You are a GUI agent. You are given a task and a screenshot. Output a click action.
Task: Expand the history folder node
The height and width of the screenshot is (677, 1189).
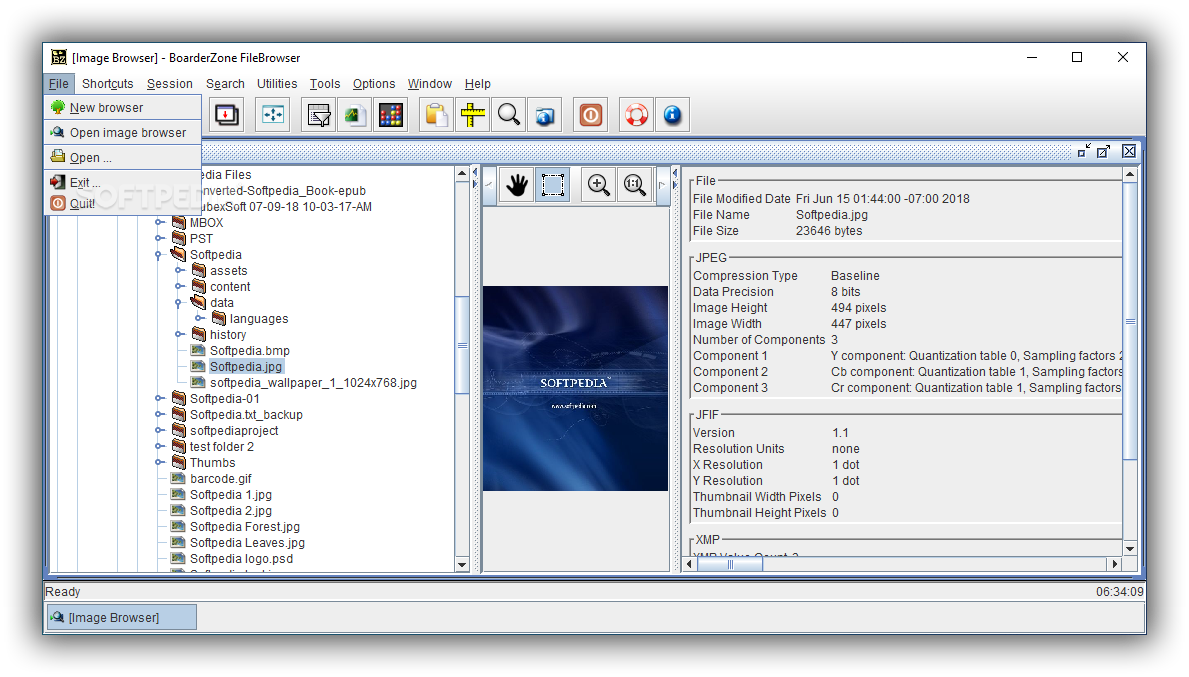click(x=180, y=334)
